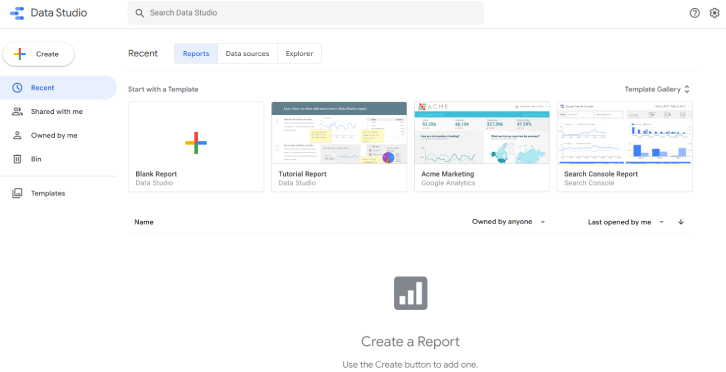Click the Google Analytics subtitle text
Screen dimensions: 726x372
(448, 183)
